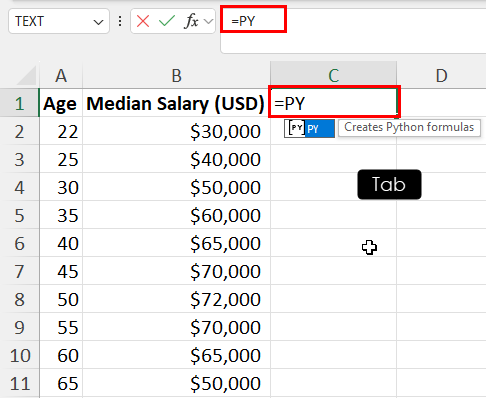Click the age cell with 50
486x398 pixels.
coord(61,299)
